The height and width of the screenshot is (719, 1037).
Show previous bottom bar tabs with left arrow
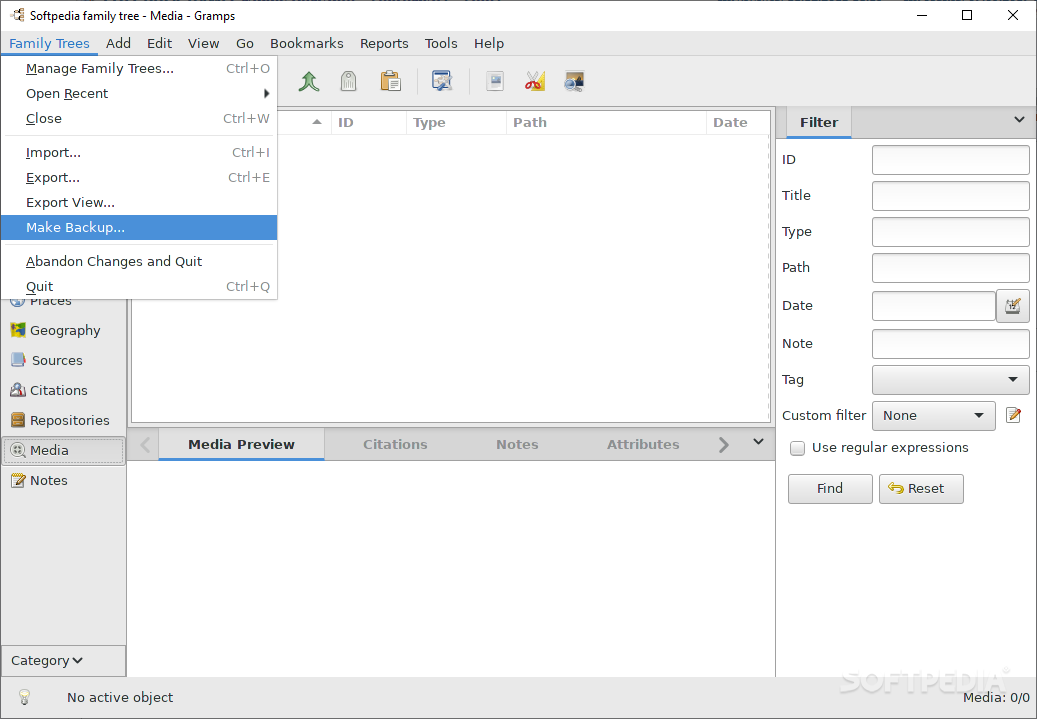(x=145, y=444)
